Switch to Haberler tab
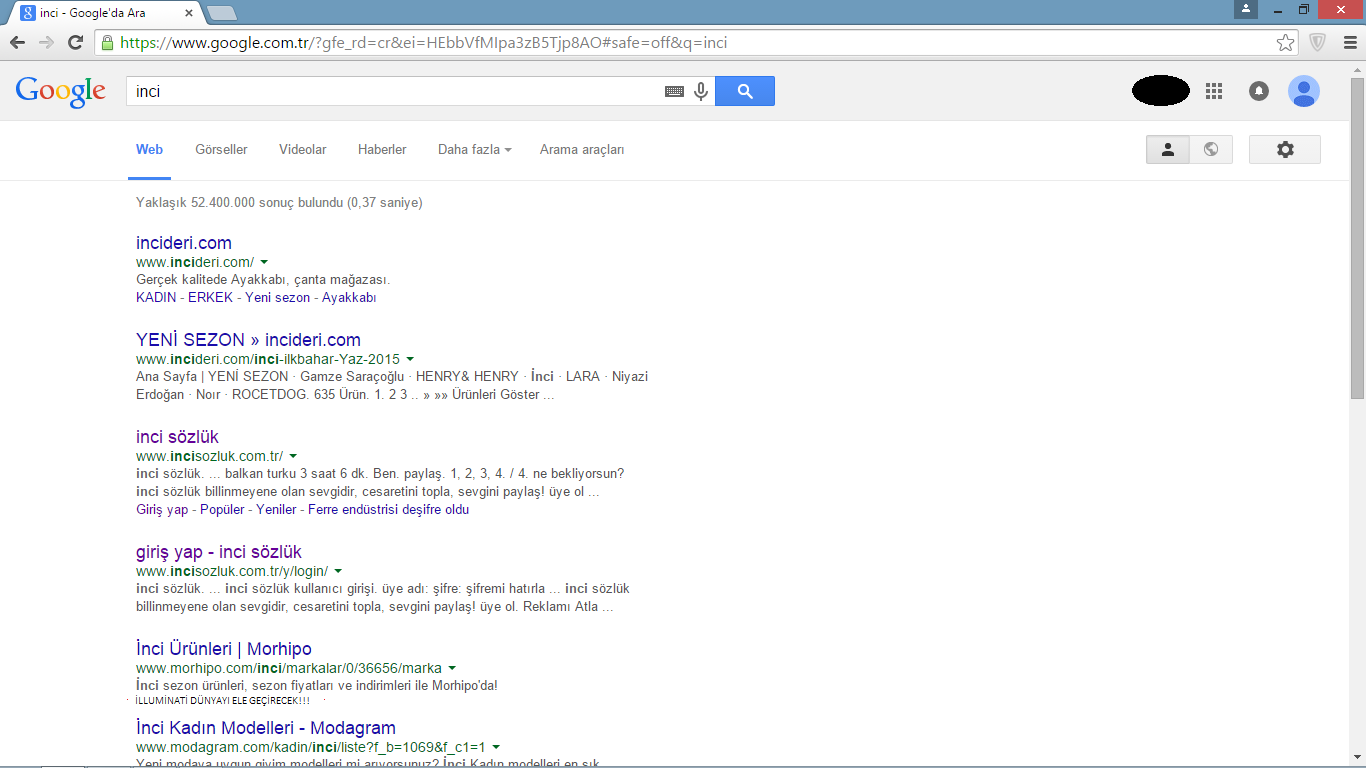 pos(382,149)
